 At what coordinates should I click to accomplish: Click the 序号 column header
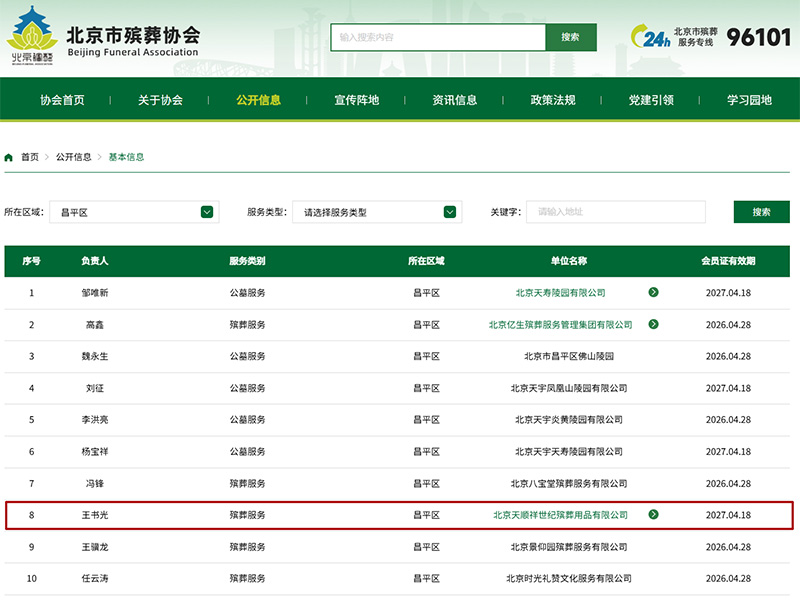pyautogui.click(x=32, y=261)
